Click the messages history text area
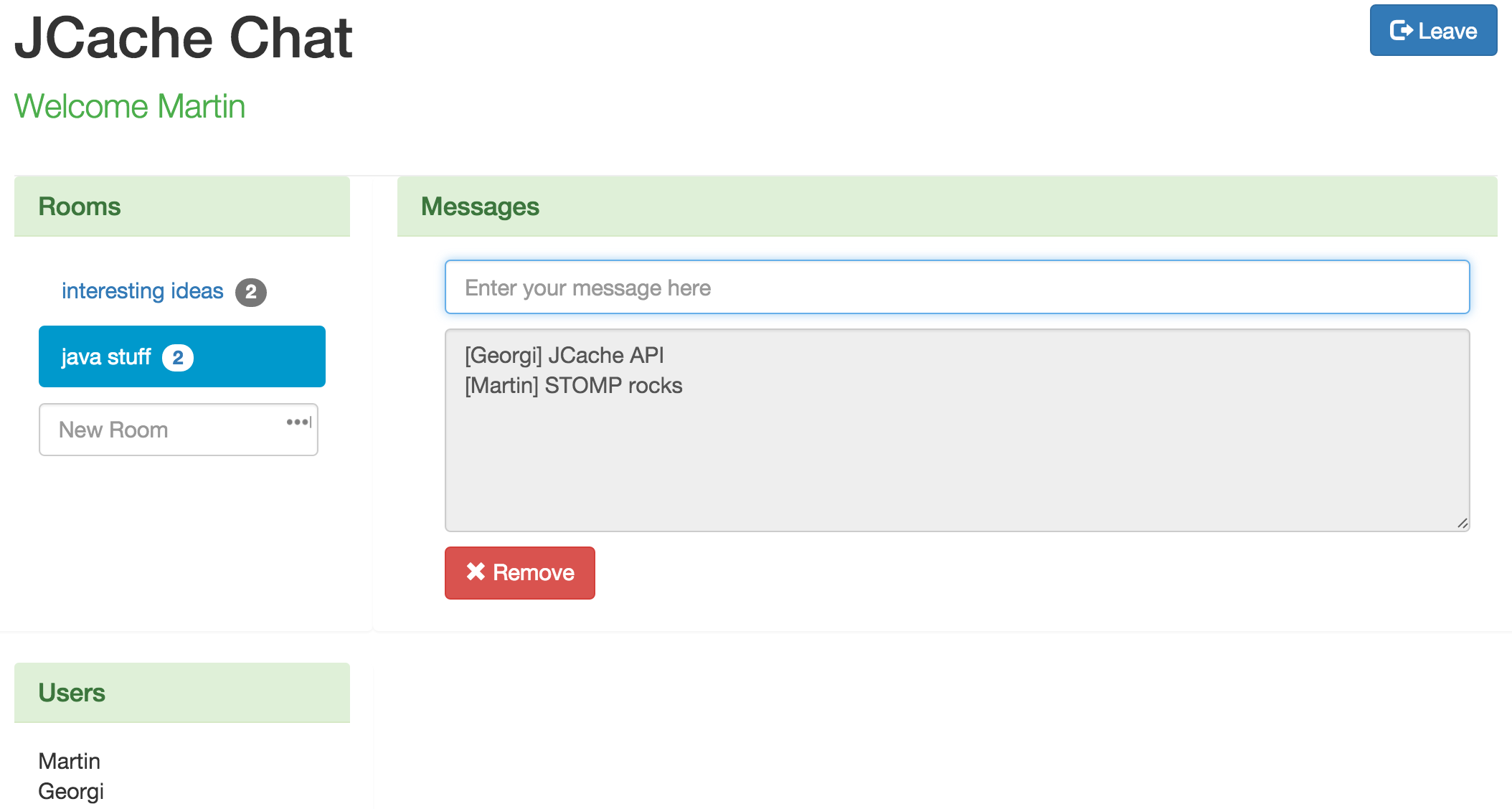Screen dimensions: 1512x809 957,445
